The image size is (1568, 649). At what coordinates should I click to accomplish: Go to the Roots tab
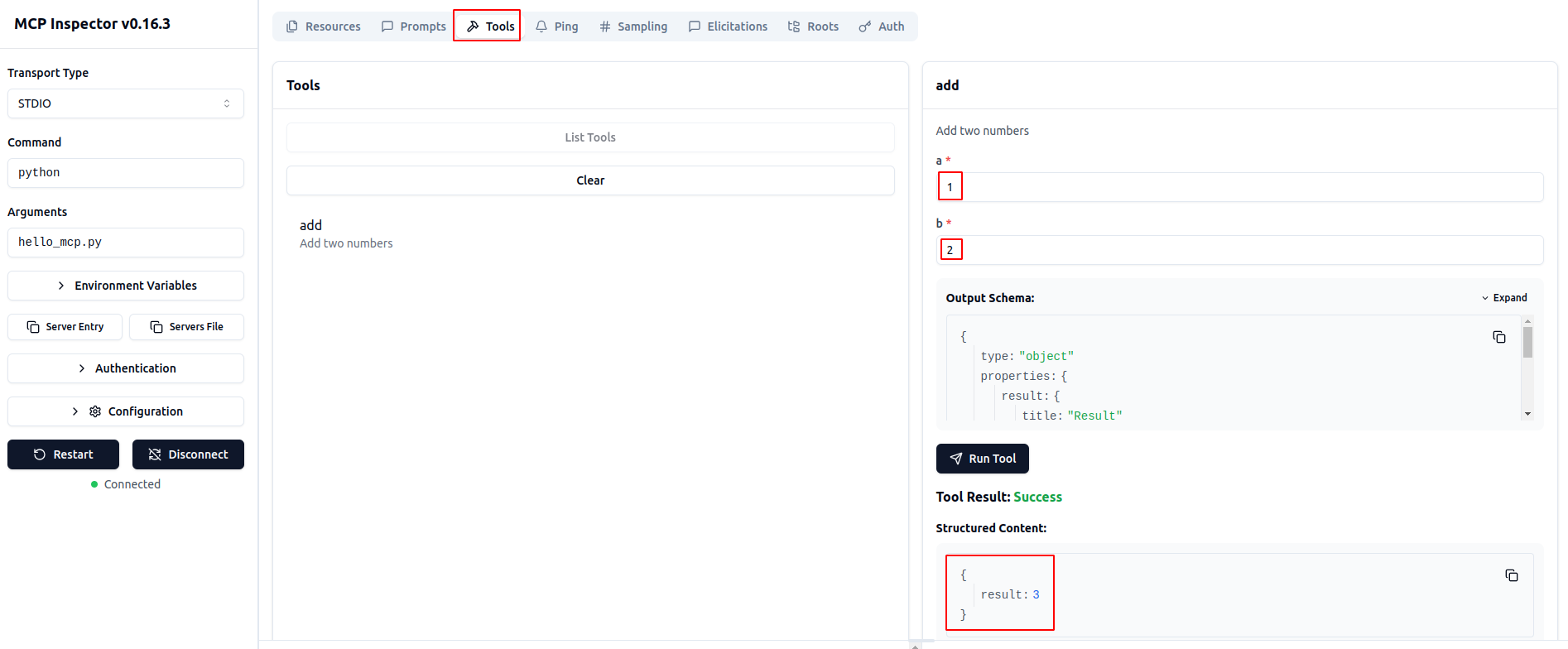[813, 26]
